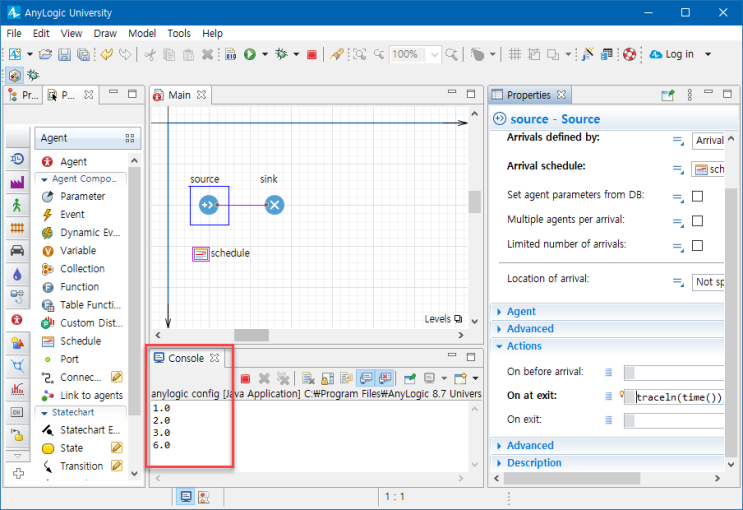Image resolution: width=743 pixels, height=510 pixels.
Task: Click the Save icon in toolbar
Action: (65, 54)
